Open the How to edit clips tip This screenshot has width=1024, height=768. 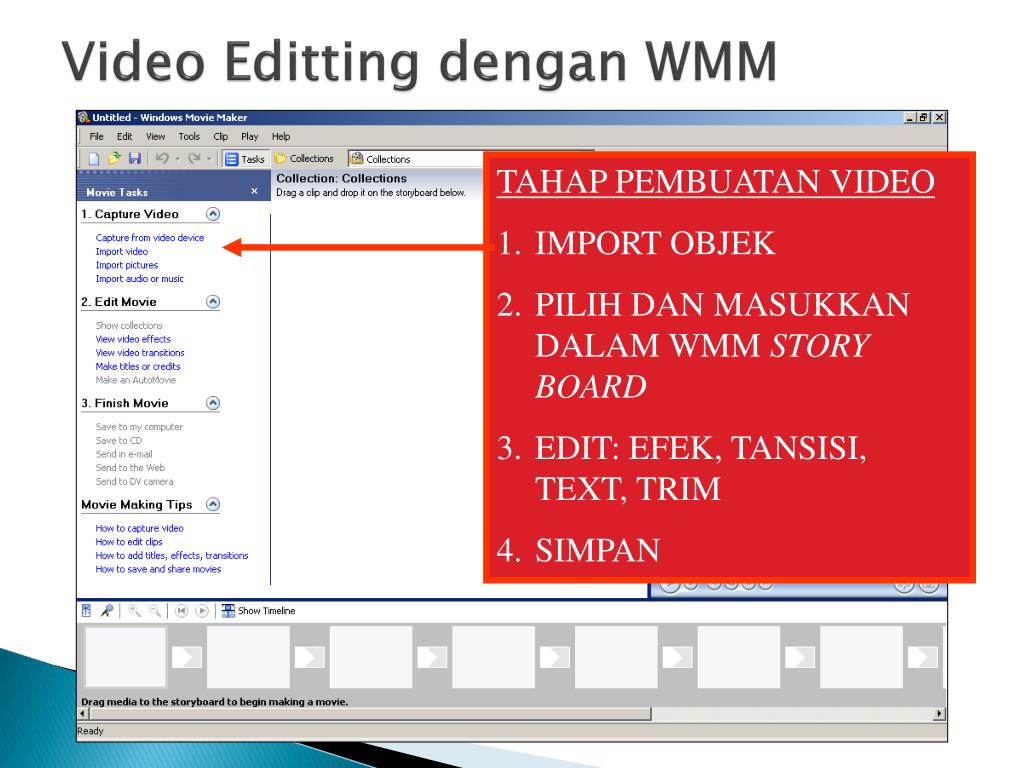129,542
